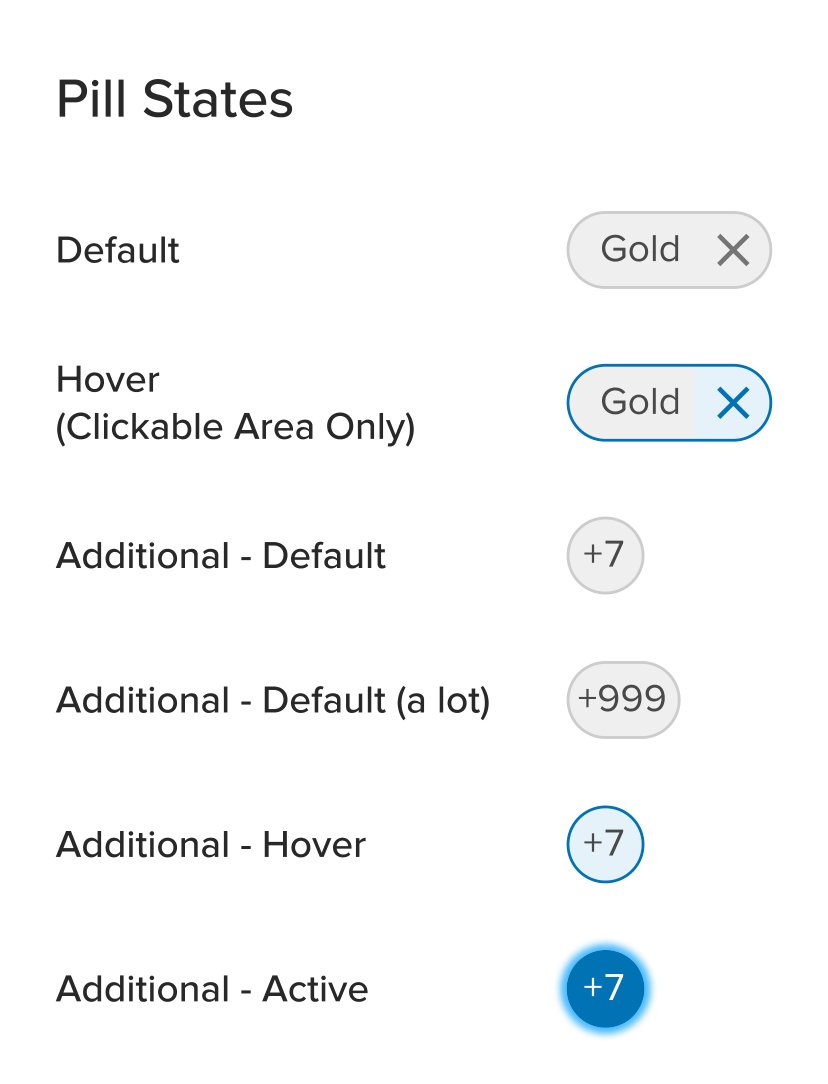828x1084 pixels.
Task: Click the (Clickable Area Only) text
Action: tap(235, 427)
